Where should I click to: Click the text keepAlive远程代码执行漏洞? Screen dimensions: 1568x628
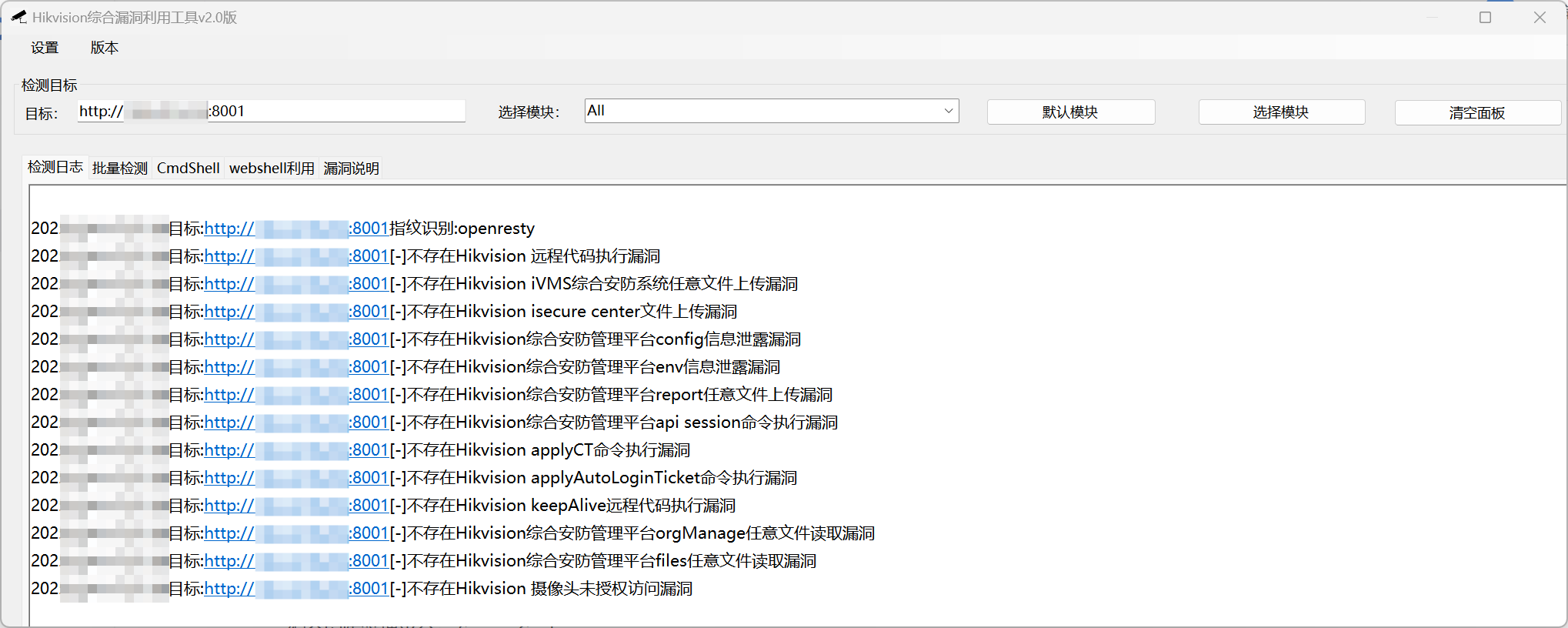[x=633, y=506]
